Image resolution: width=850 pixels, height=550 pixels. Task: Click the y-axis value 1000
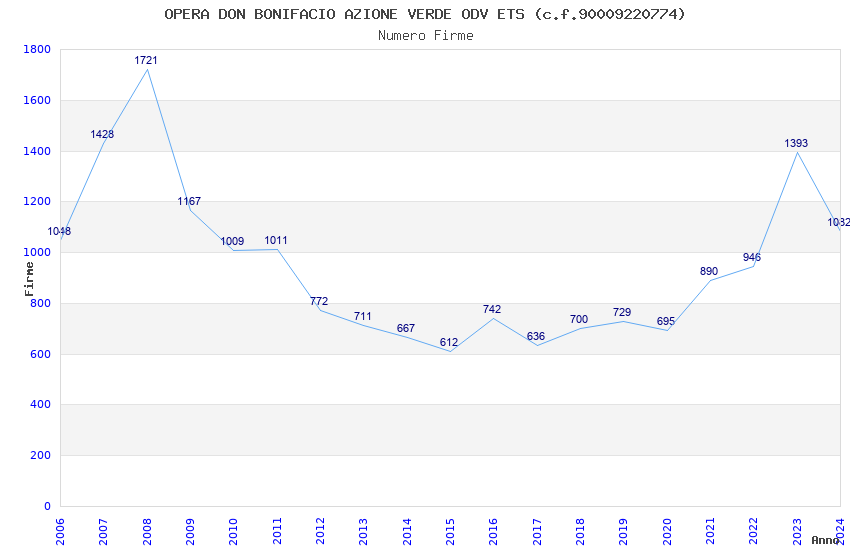37,253
